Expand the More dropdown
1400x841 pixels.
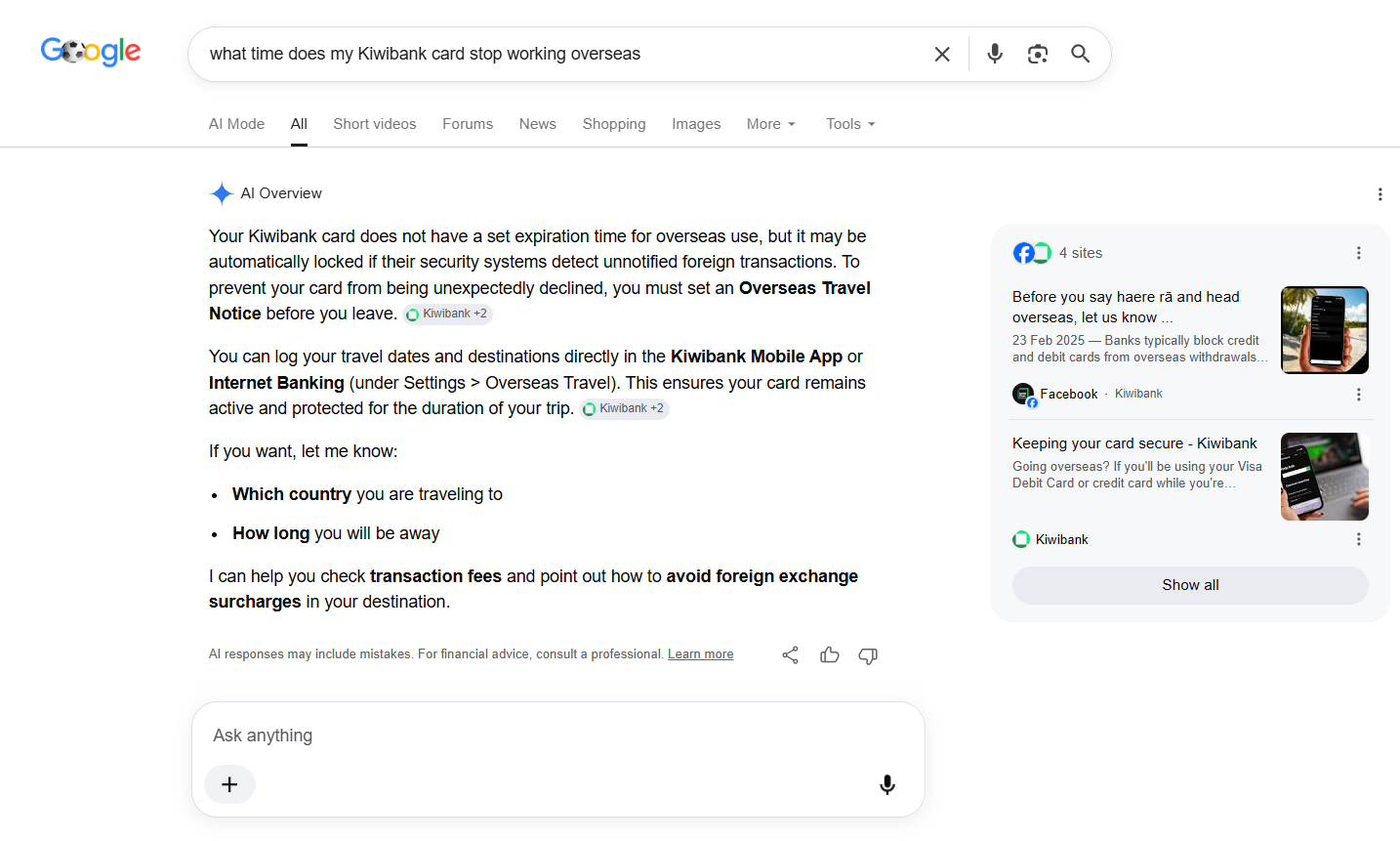point(771,124)
